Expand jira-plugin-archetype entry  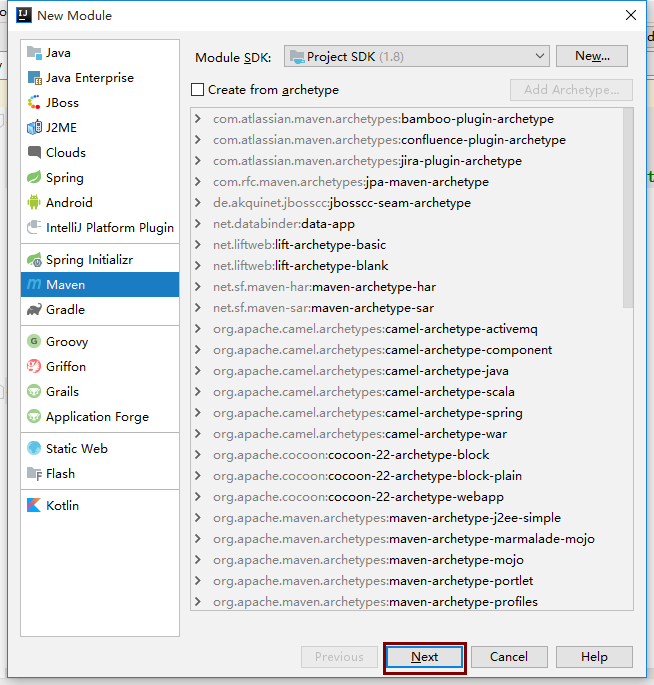click(198, 161)
